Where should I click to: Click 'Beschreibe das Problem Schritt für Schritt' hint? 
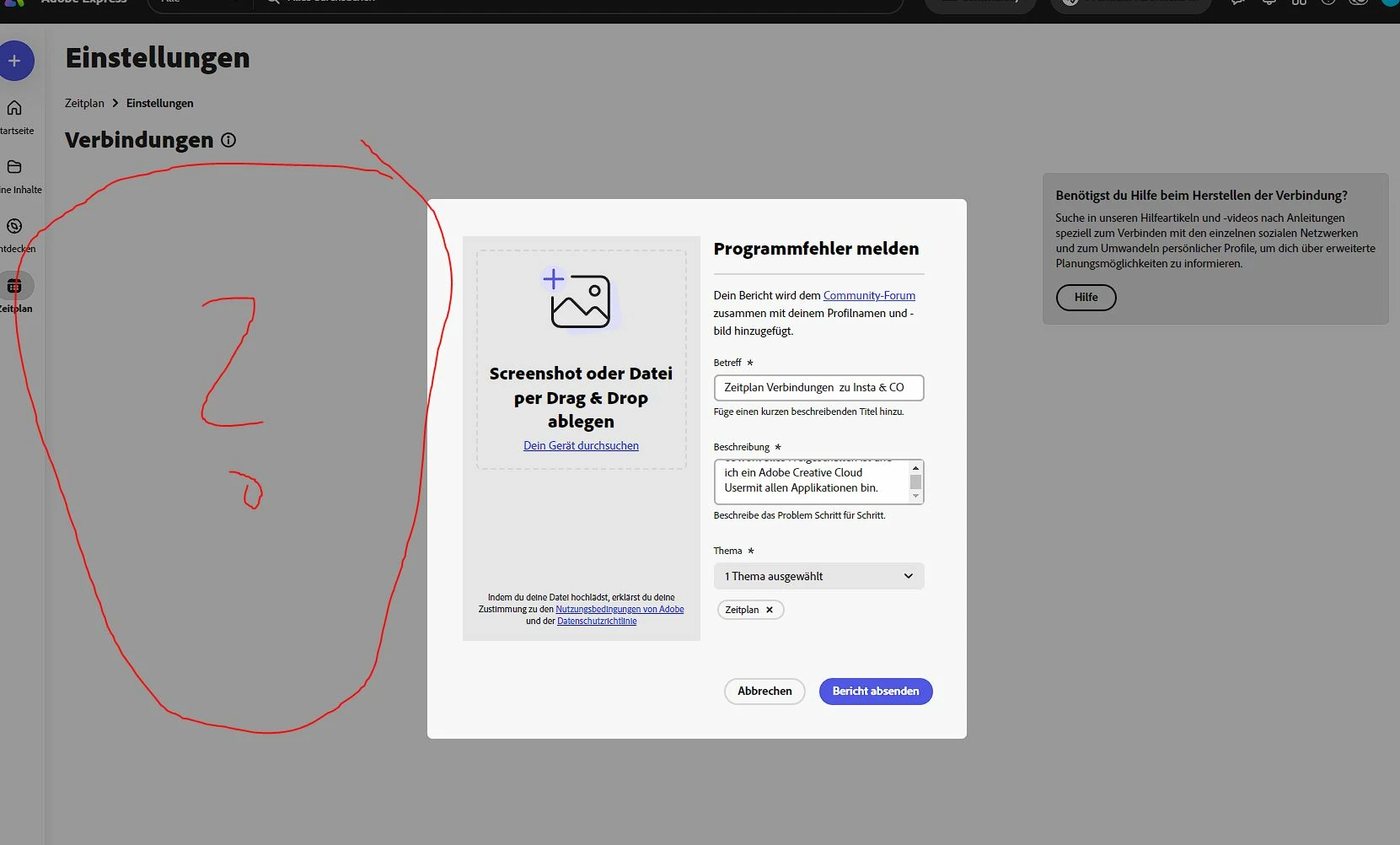(x=799, y=515)
